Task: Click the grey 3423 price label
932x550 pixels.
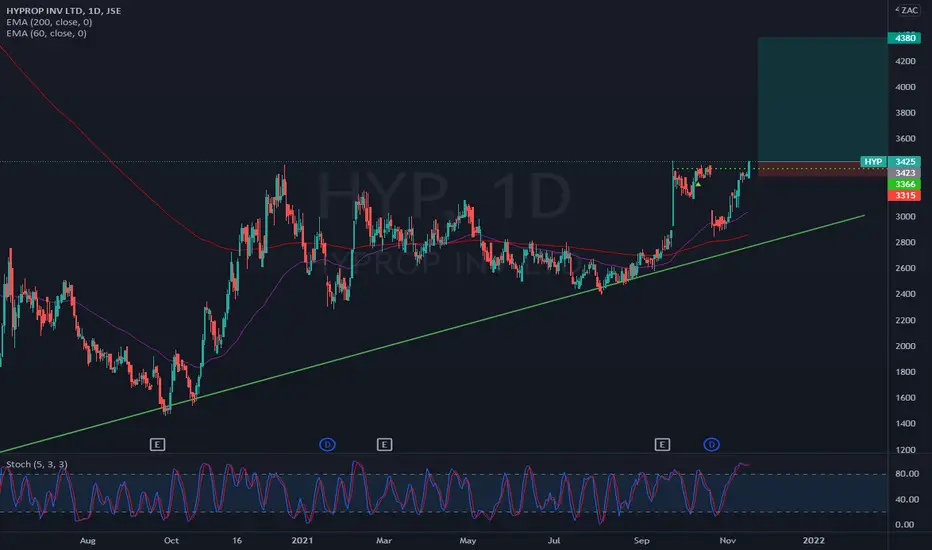Action: (x=905, y=173)
